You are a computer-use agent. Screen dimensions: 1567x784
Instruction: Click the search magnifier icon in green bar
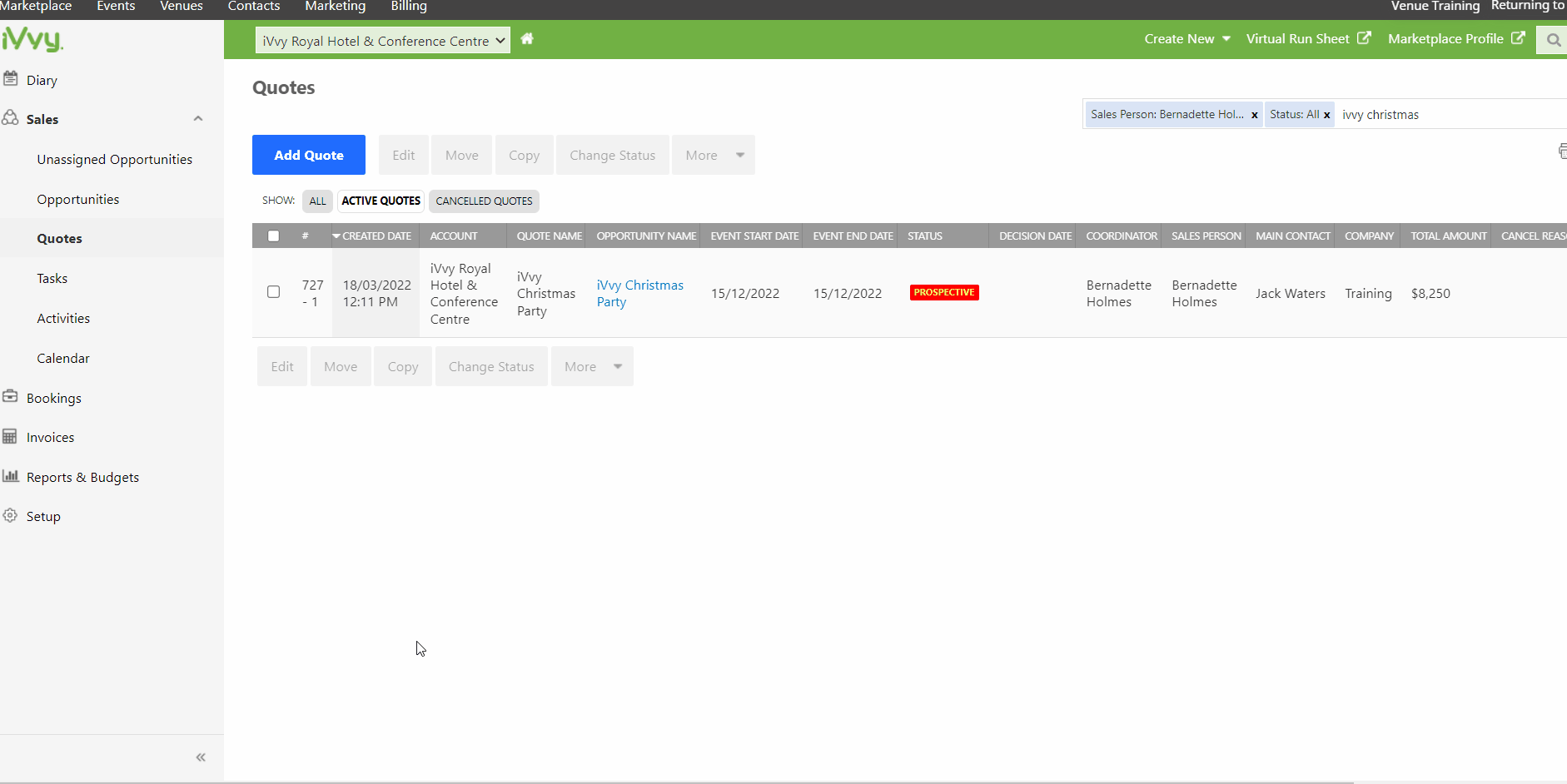click(1553, 40)
